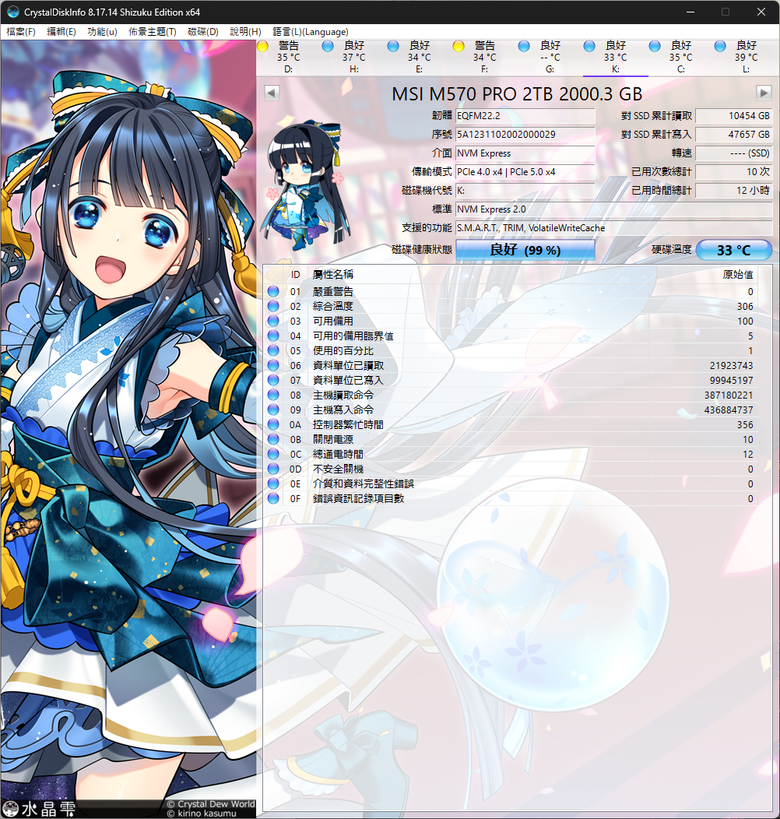Click the chibi Shizuku character image
This screenshot has width=780, height=819.
306,185
